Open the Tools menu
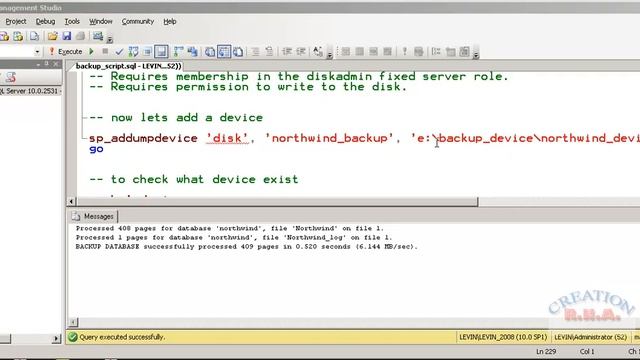Image resolution: width=640 pixels, height=360 pixels. (x=72, y=22)
